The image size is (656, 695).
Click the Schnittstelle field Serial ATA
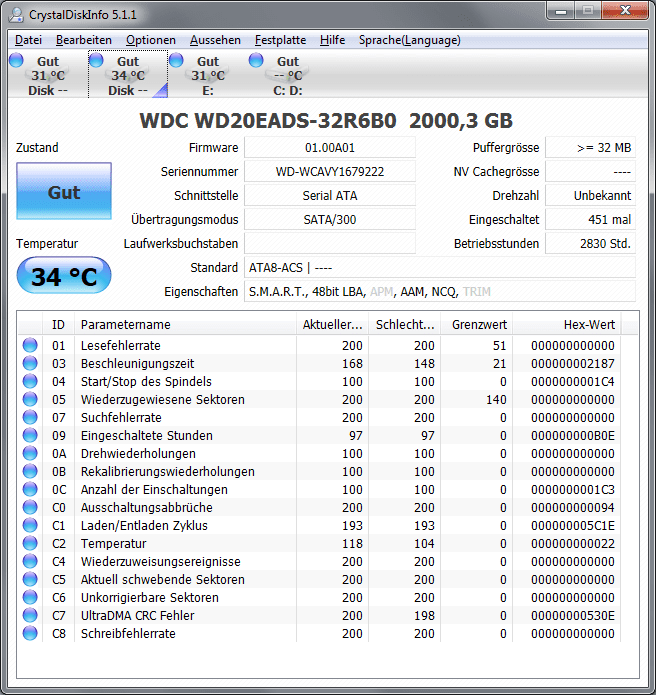[x=330, y=195]
